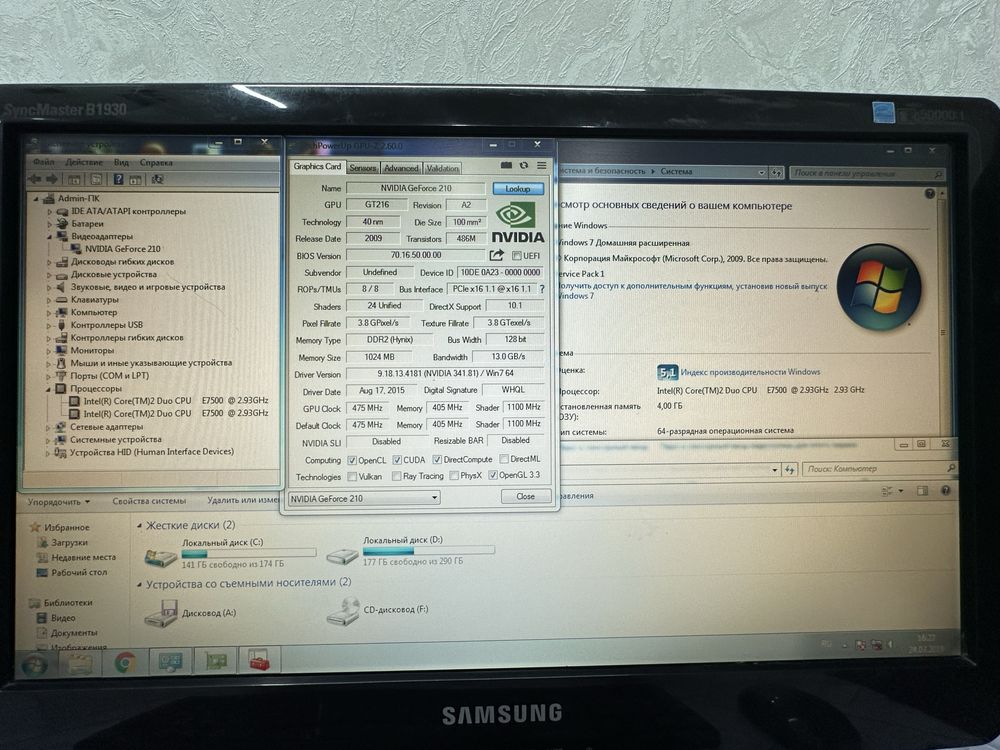Click Explorer preview pane icon
Screen dimensions: 1000x750
click(x=922, y=490)
